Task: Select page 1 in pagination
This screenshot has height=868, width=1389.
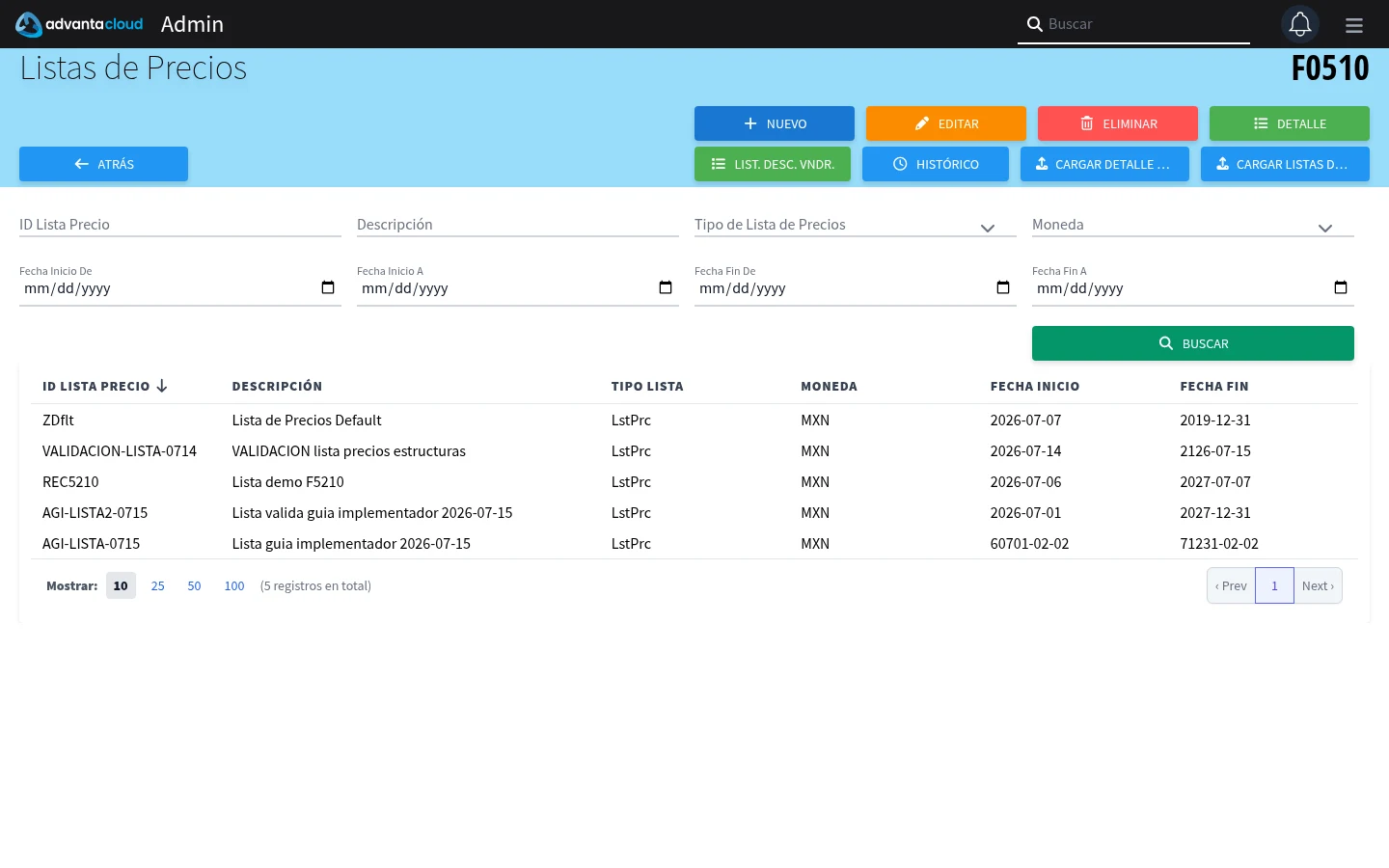Action: (x=1274, y=585)
